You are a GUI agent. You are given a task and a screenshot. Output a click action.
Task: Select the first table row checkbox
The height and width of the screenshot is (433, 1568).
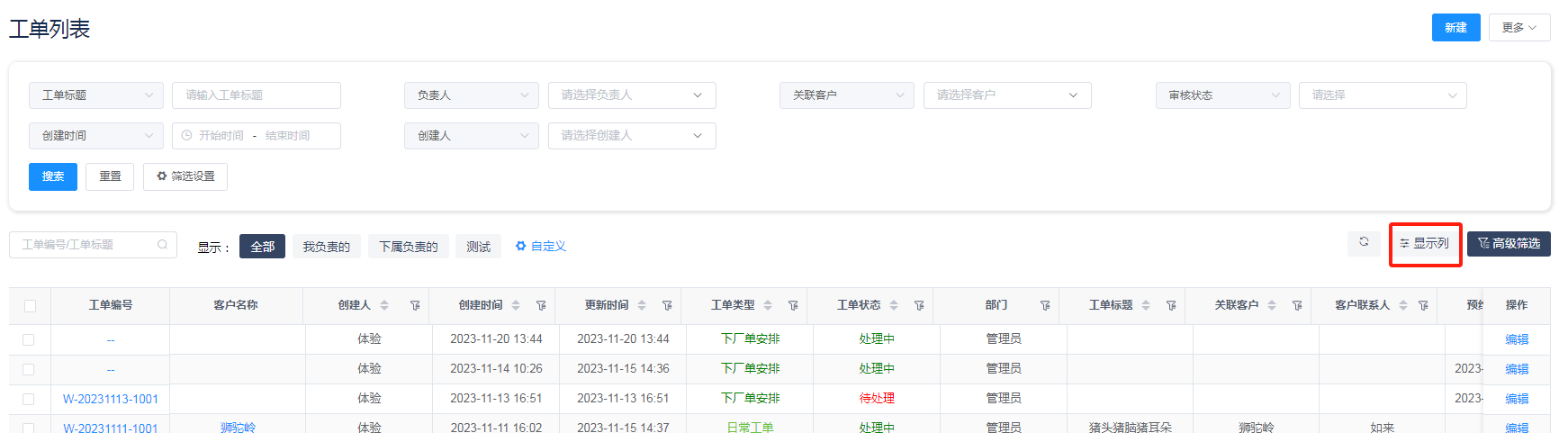pos(29,339)
